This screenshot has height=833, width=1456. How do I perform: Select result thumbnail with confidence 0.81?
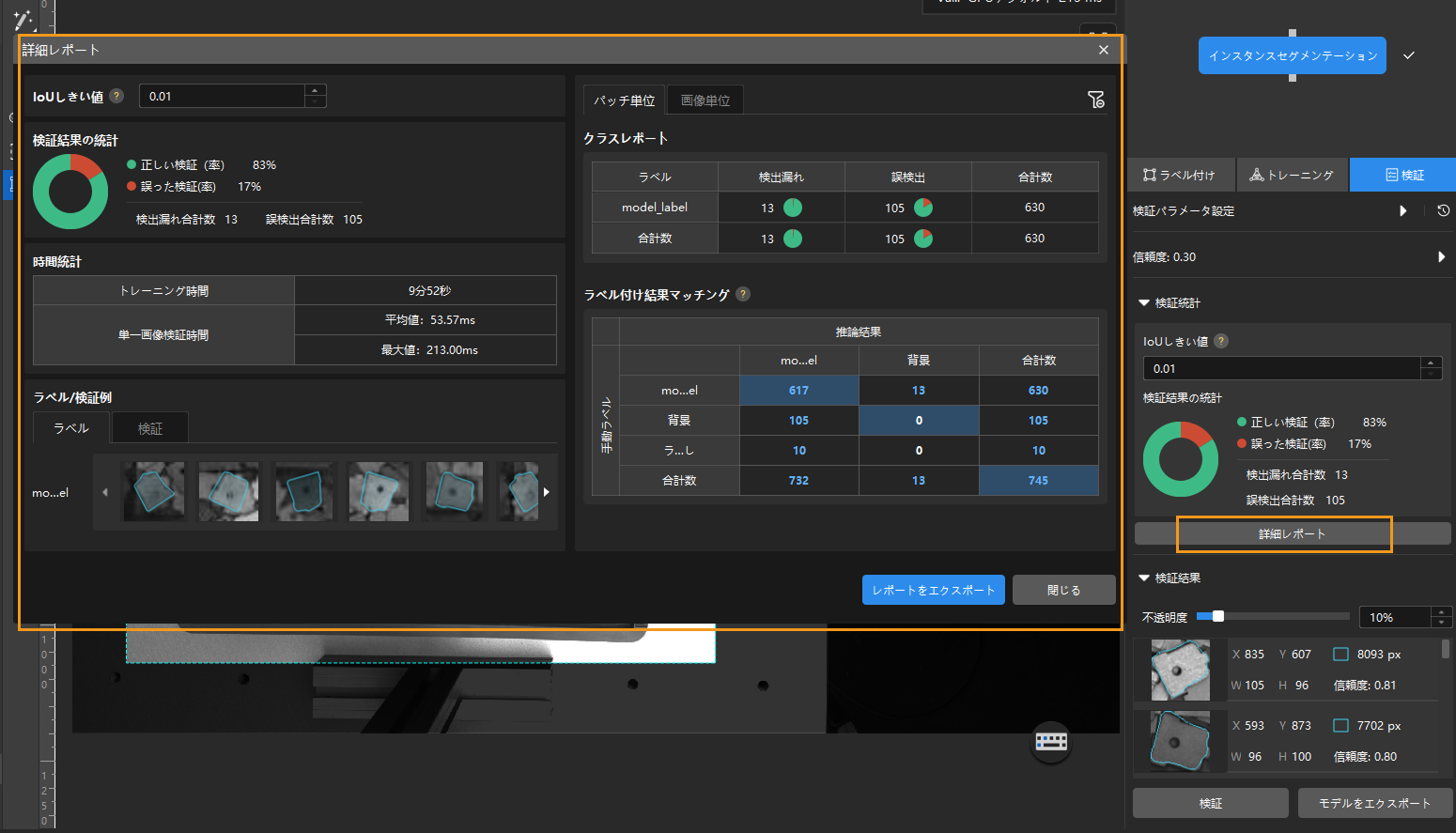coord(1180,671)
